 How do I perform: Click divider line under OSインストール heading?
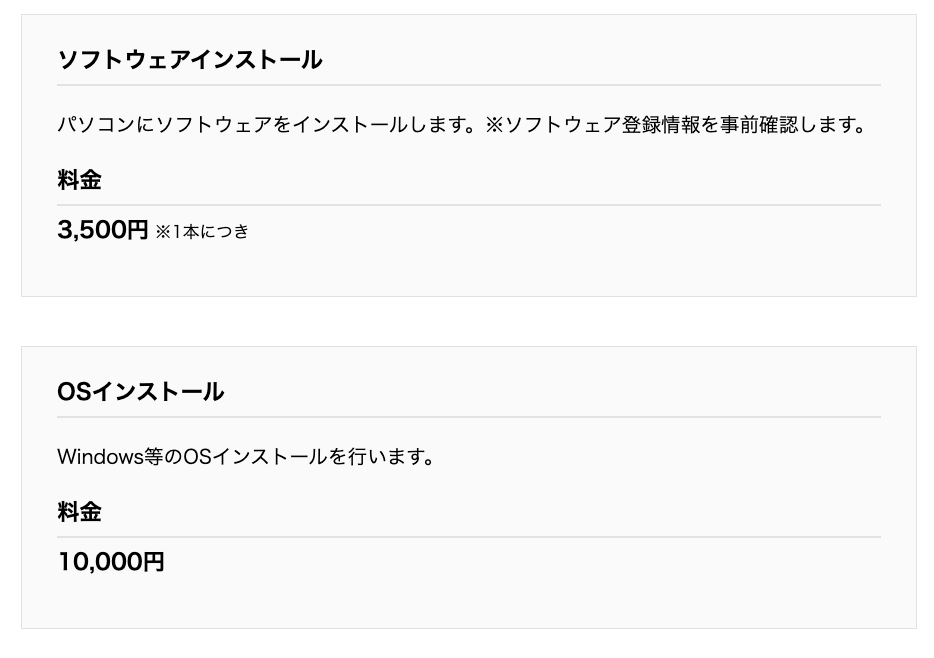click(469, 417)
